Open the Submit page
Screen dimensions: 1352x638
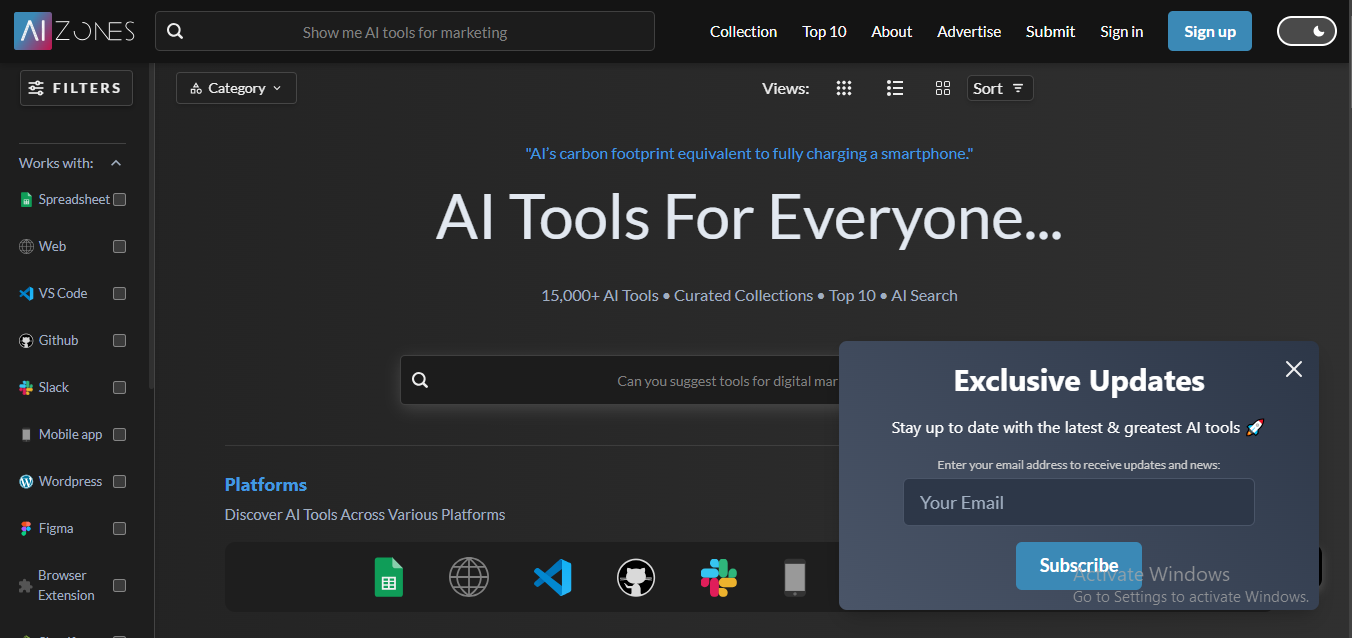click(1050, 31)
